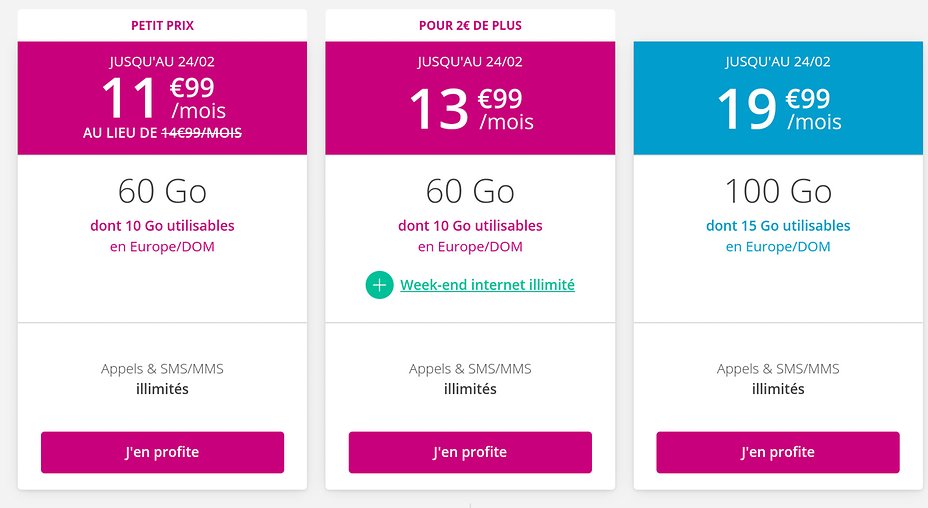The image size is (928, 508).
Task: Click the 13€99/mois pink price banner
Action: [x=470, y=98]
